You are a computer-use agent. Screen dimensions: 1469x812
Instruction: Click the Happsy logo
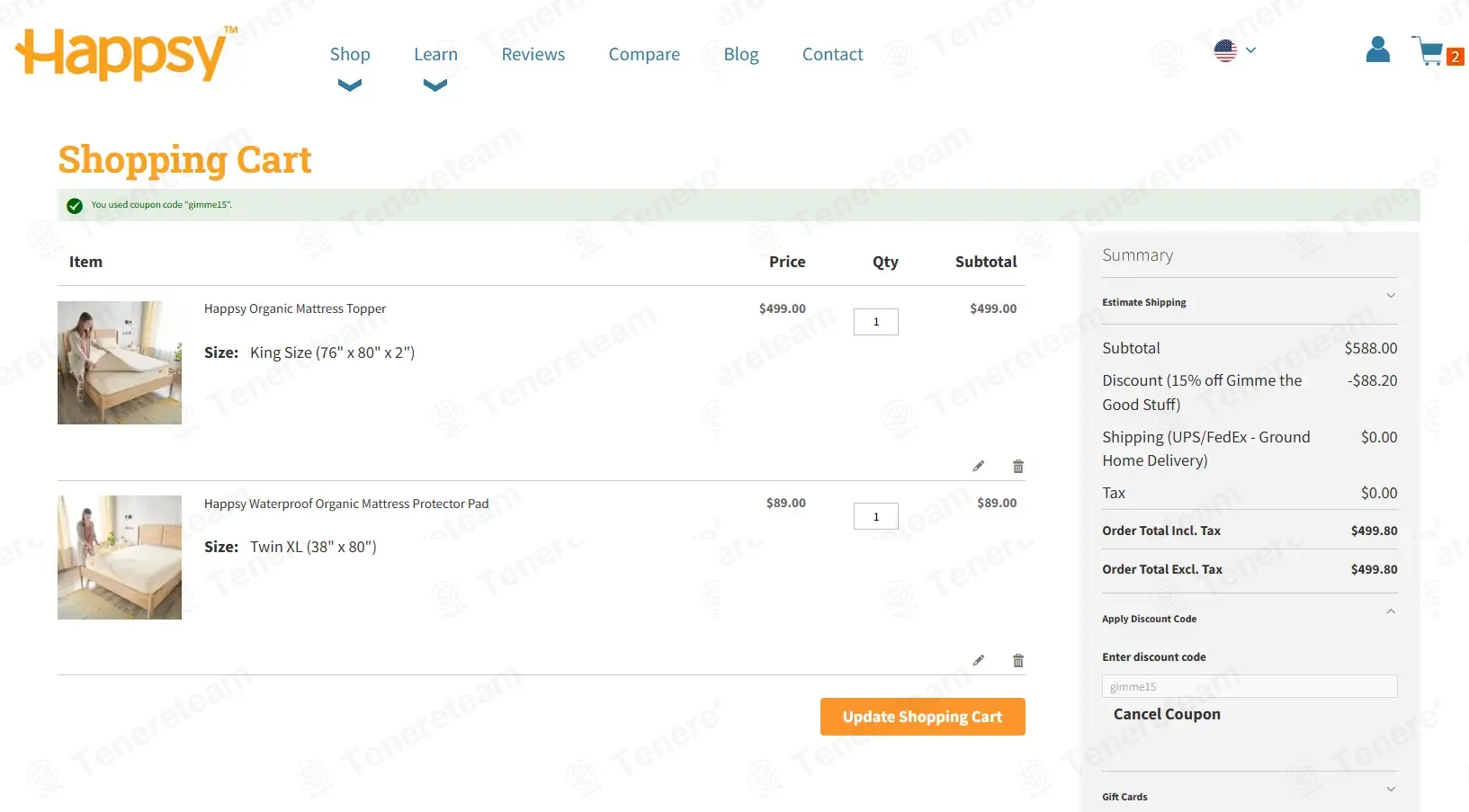pyautogui.click(x=127, y=54)
